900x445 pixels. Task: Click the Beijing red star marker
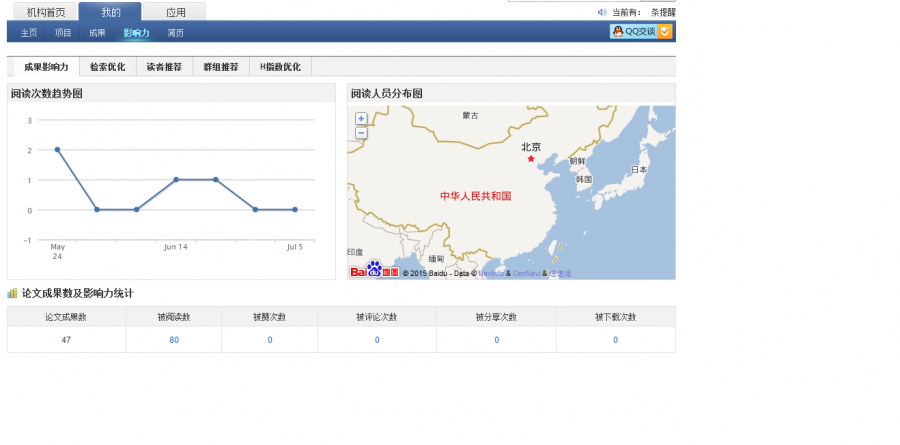(x=531, y=158)
